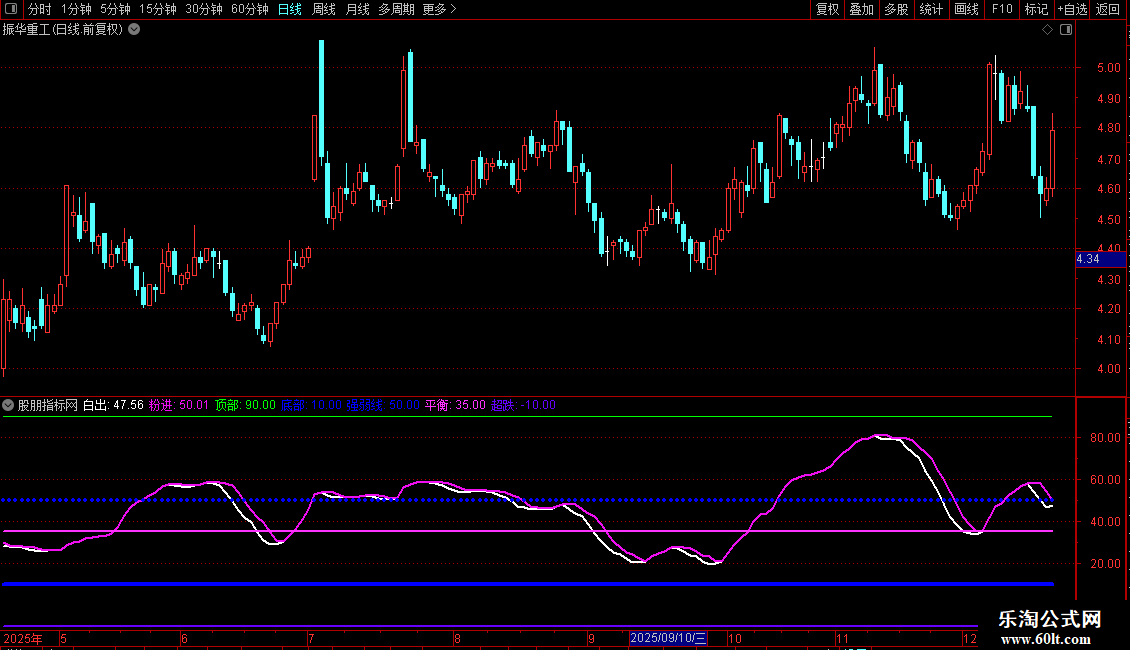Click the 股朋指标网 indicator name
Screen dimensions: 1130x650
click(x=48, y=405)
